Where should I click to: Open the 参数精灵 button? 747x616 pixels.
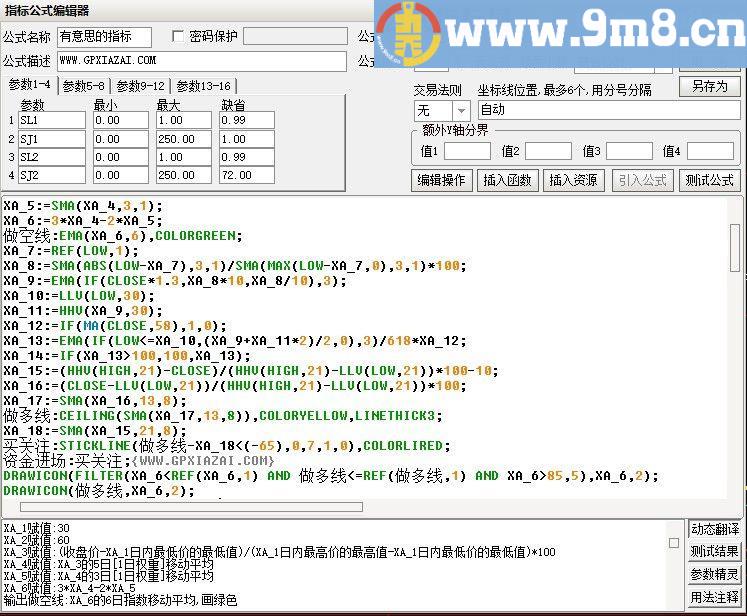point(715,575)
